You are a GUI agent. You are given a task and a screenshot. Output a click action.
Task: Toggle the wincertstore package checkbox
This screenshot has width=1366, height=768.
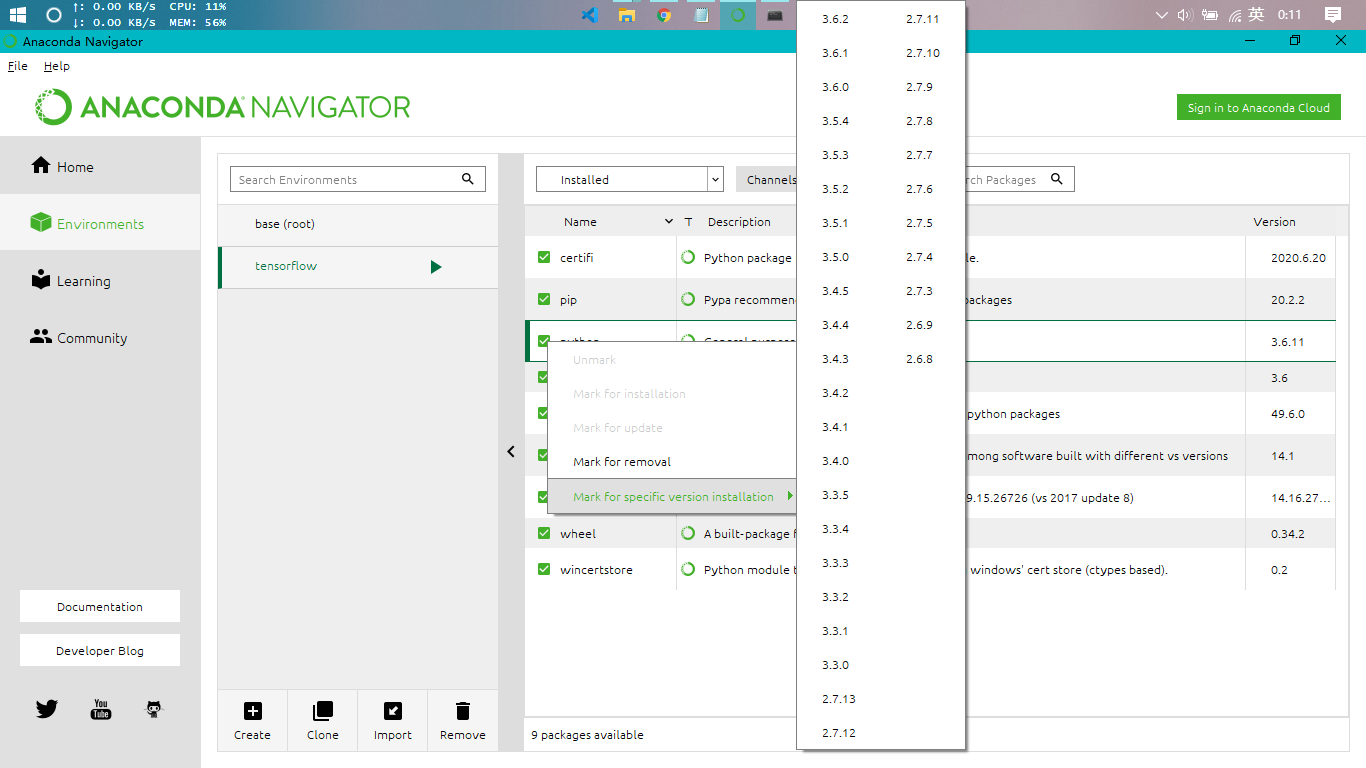[x=544, y=569]
